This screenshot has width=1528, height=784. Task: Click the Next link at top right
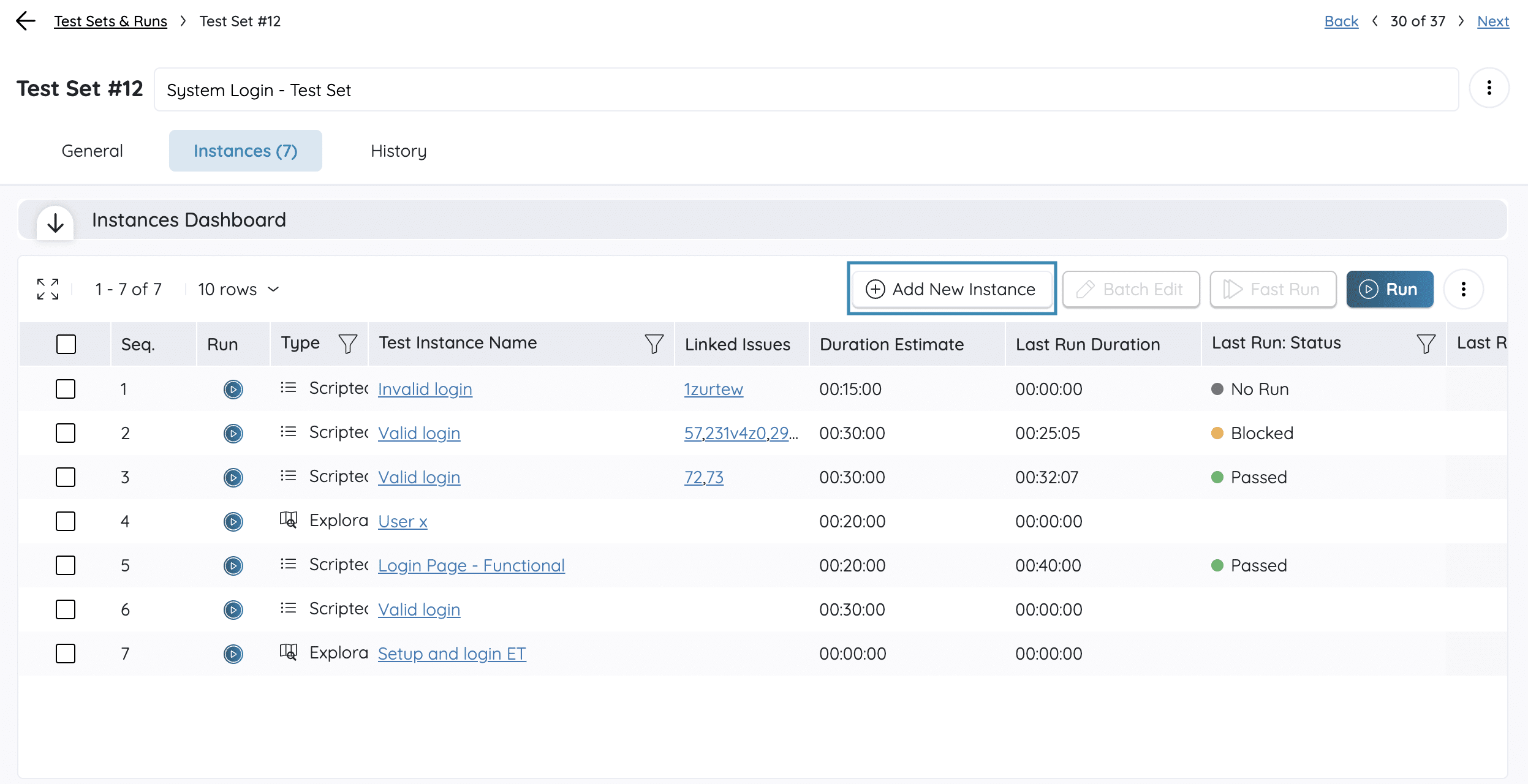1493,21
